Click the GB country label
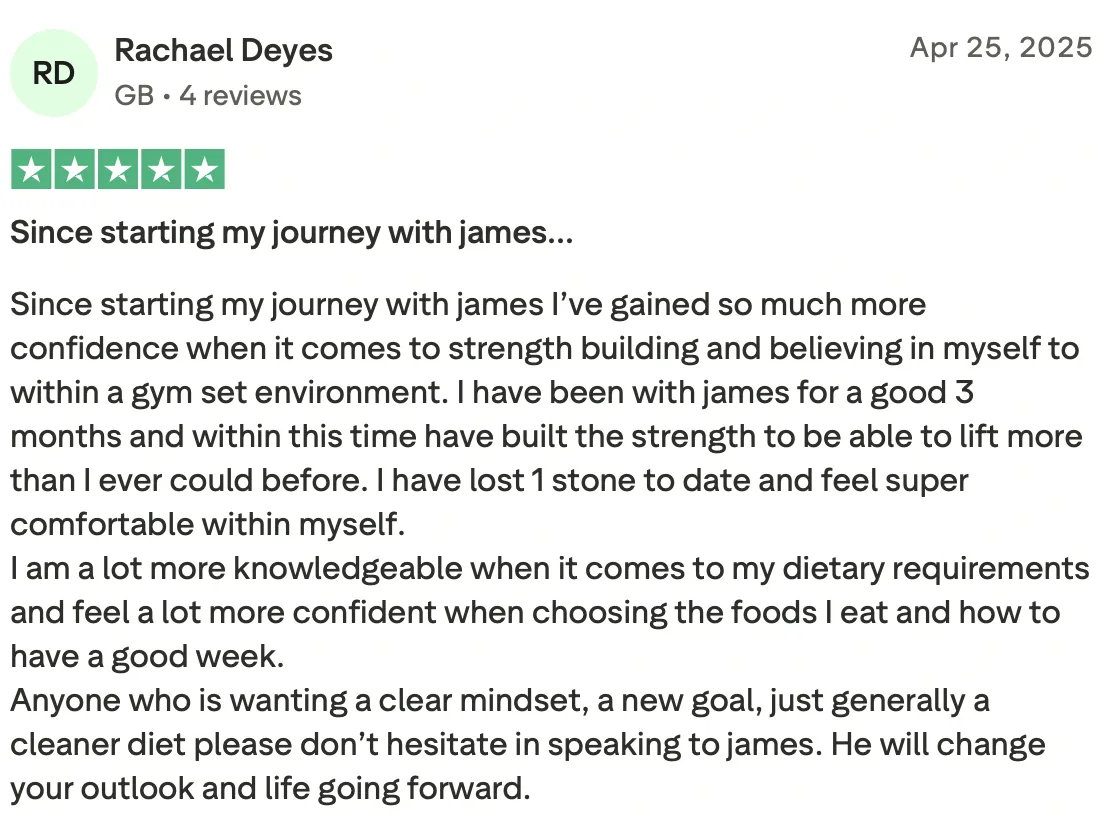This screenshot has height=816, width=1108. pos(134,95)
